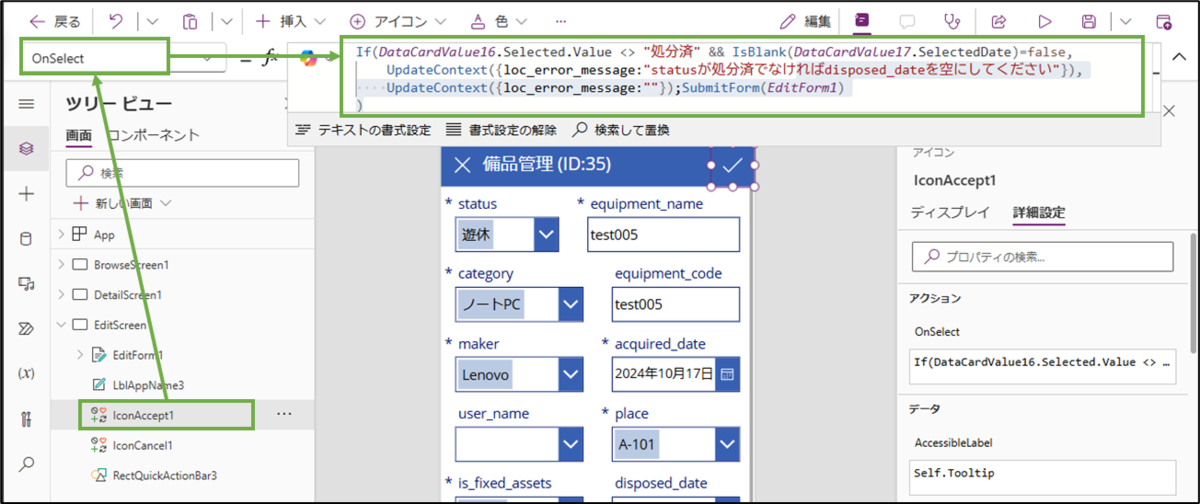Open 検索して置換 find and replace
Viewport: 1200px width, 504px height.
[x=621, y=129]
